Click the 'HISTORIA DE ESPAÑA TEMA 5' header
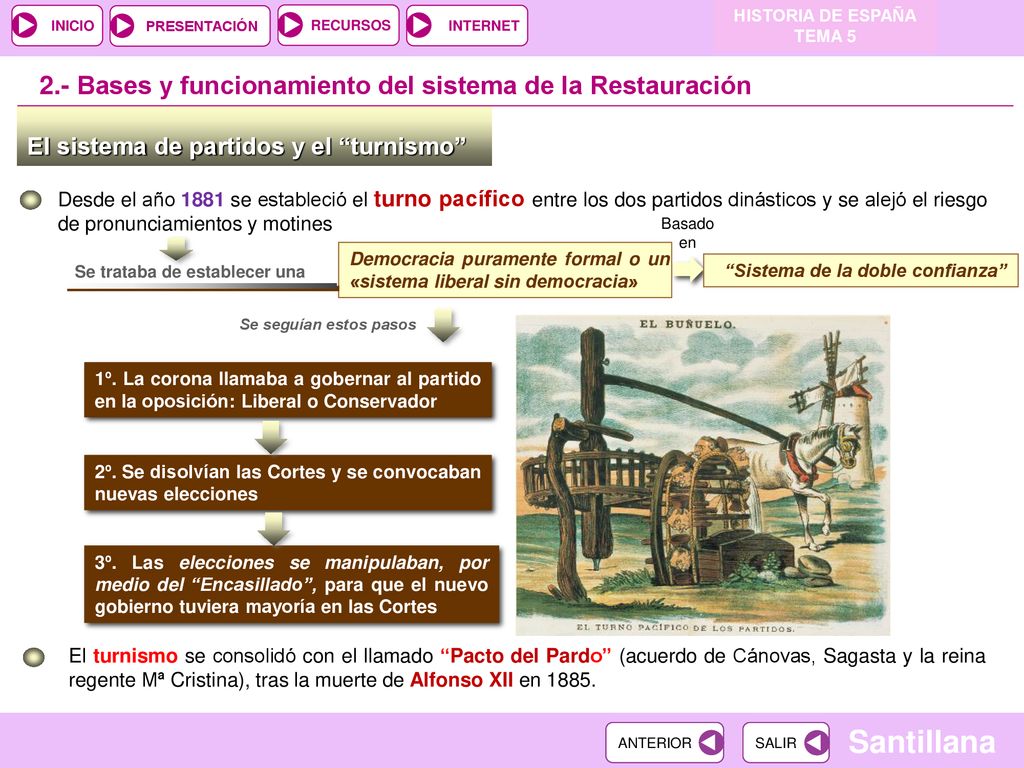The width and height of the screenshot is (1024, 768). (825, 26)
